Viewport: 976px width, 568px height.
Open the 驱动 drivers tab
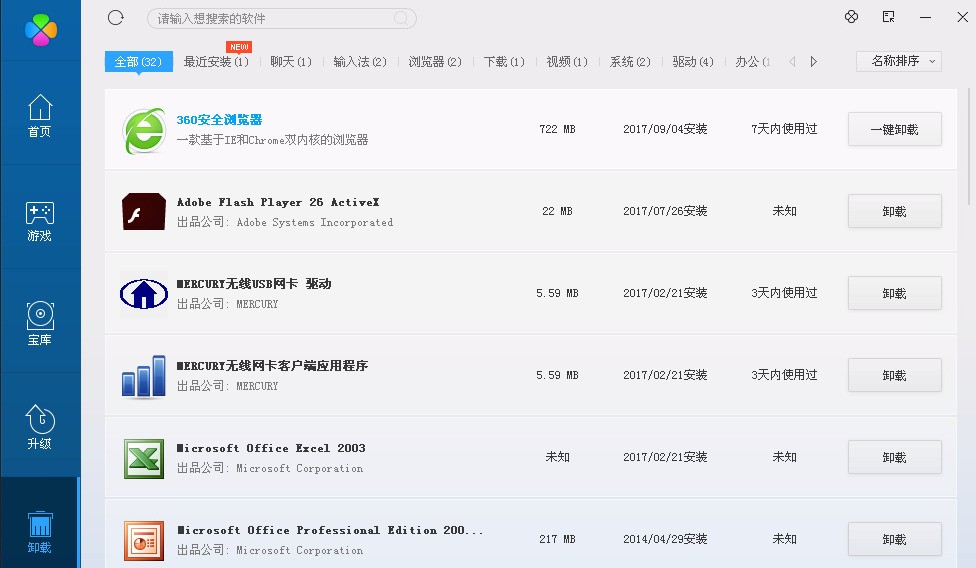coord(693,62)
